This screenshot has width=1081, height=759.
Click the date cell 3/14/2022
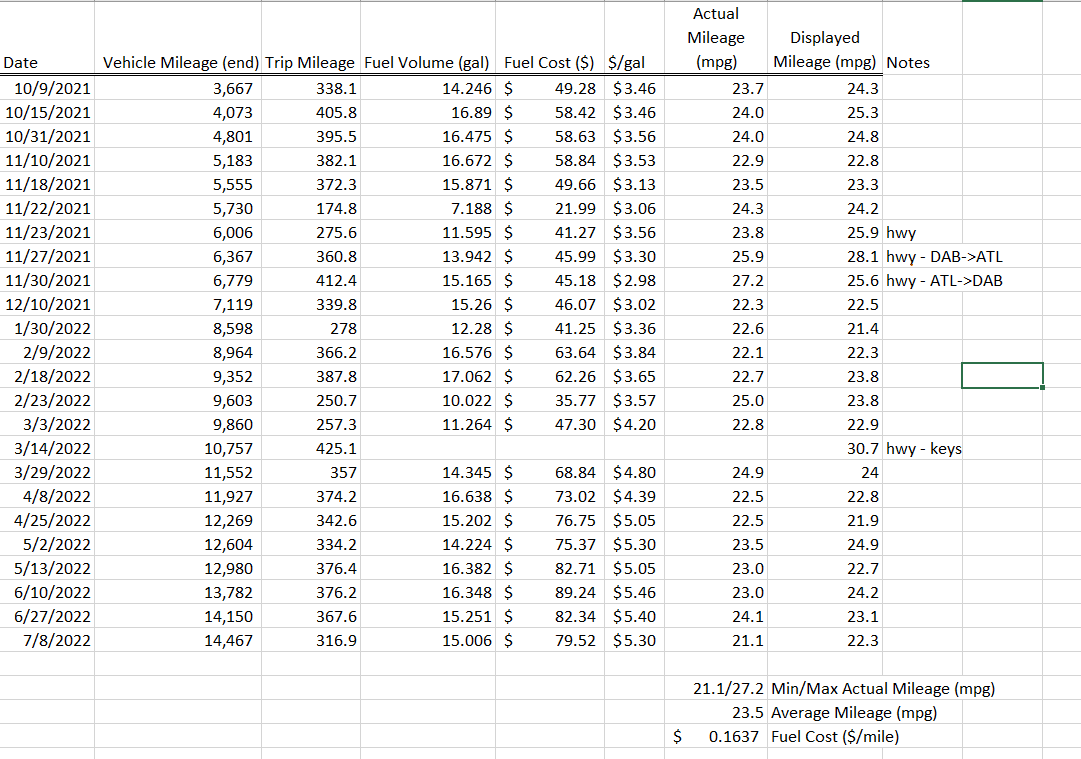tap(47, 448)
